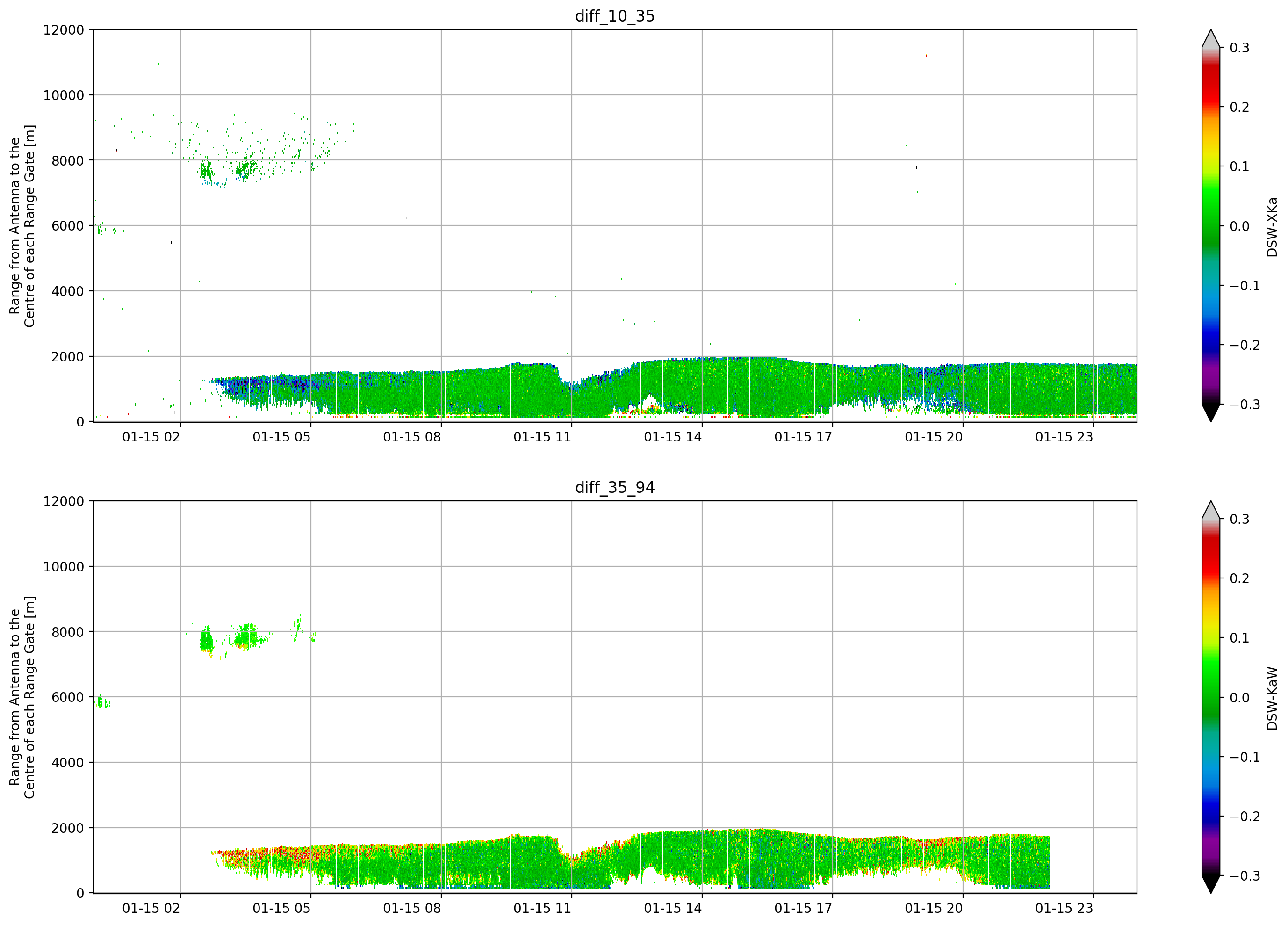Image resolution: width=1288 pixels, height=925 pixels.
Task: Click the '01-15 23' tick under diff_10_35
Action: click(x=1064, y=437)
